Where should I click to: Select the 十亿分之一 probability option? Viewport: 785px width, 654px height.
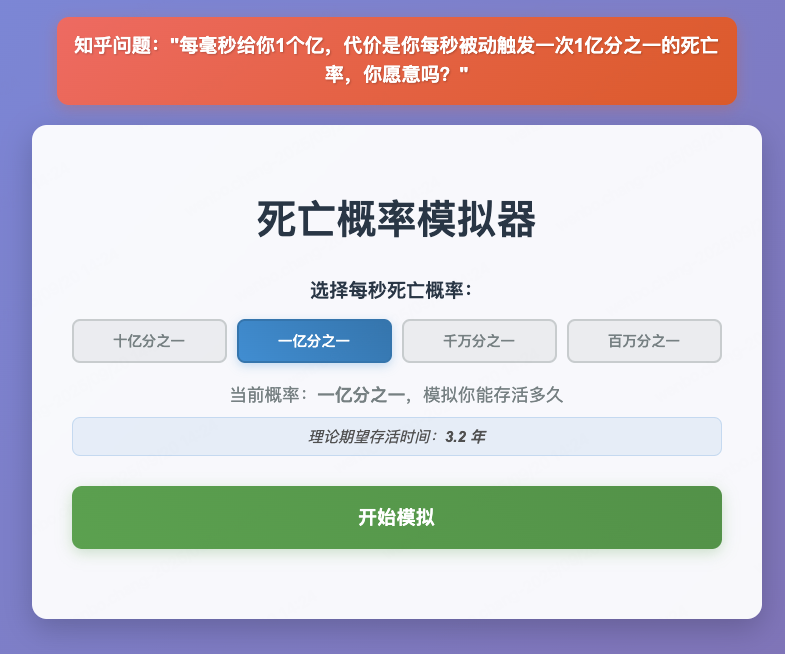tap(149, 341)
